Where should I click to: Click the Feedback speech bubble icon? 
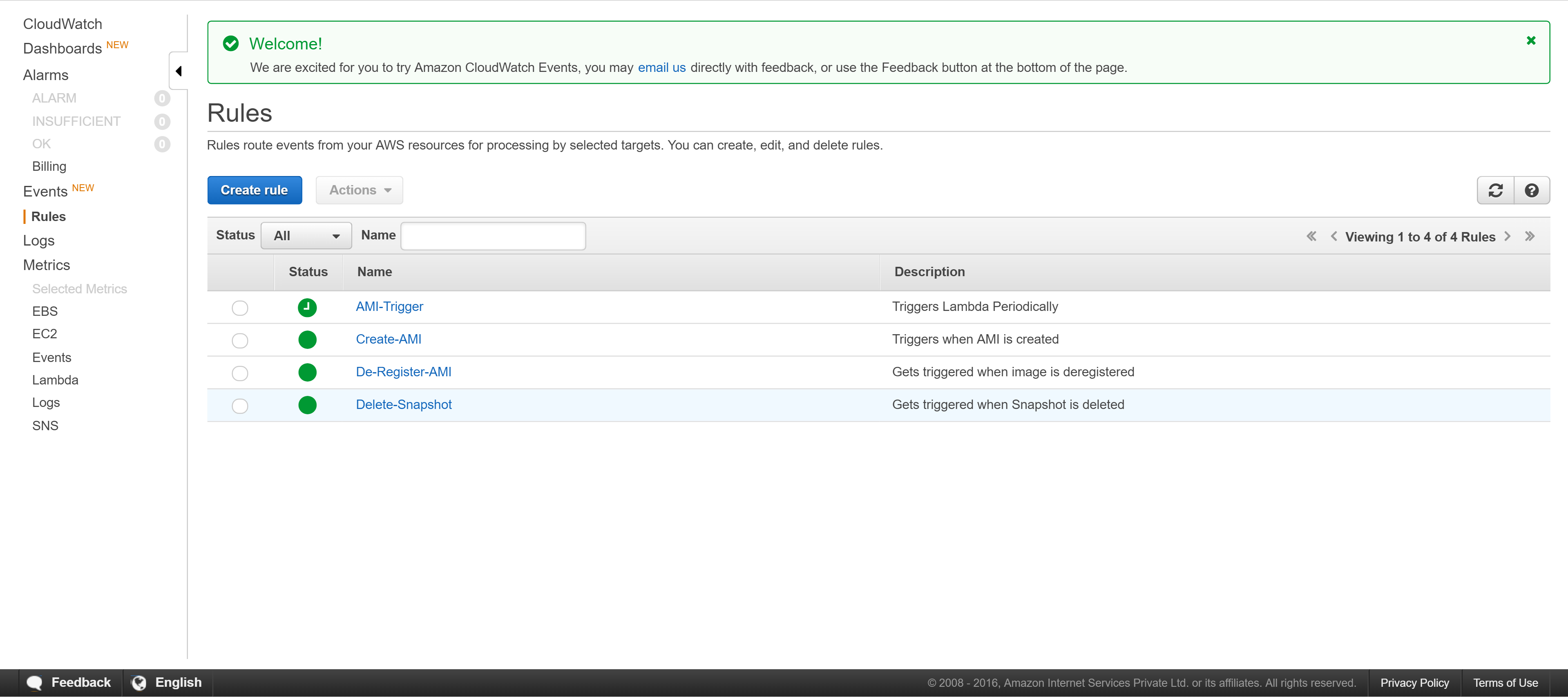click(35, 683)
